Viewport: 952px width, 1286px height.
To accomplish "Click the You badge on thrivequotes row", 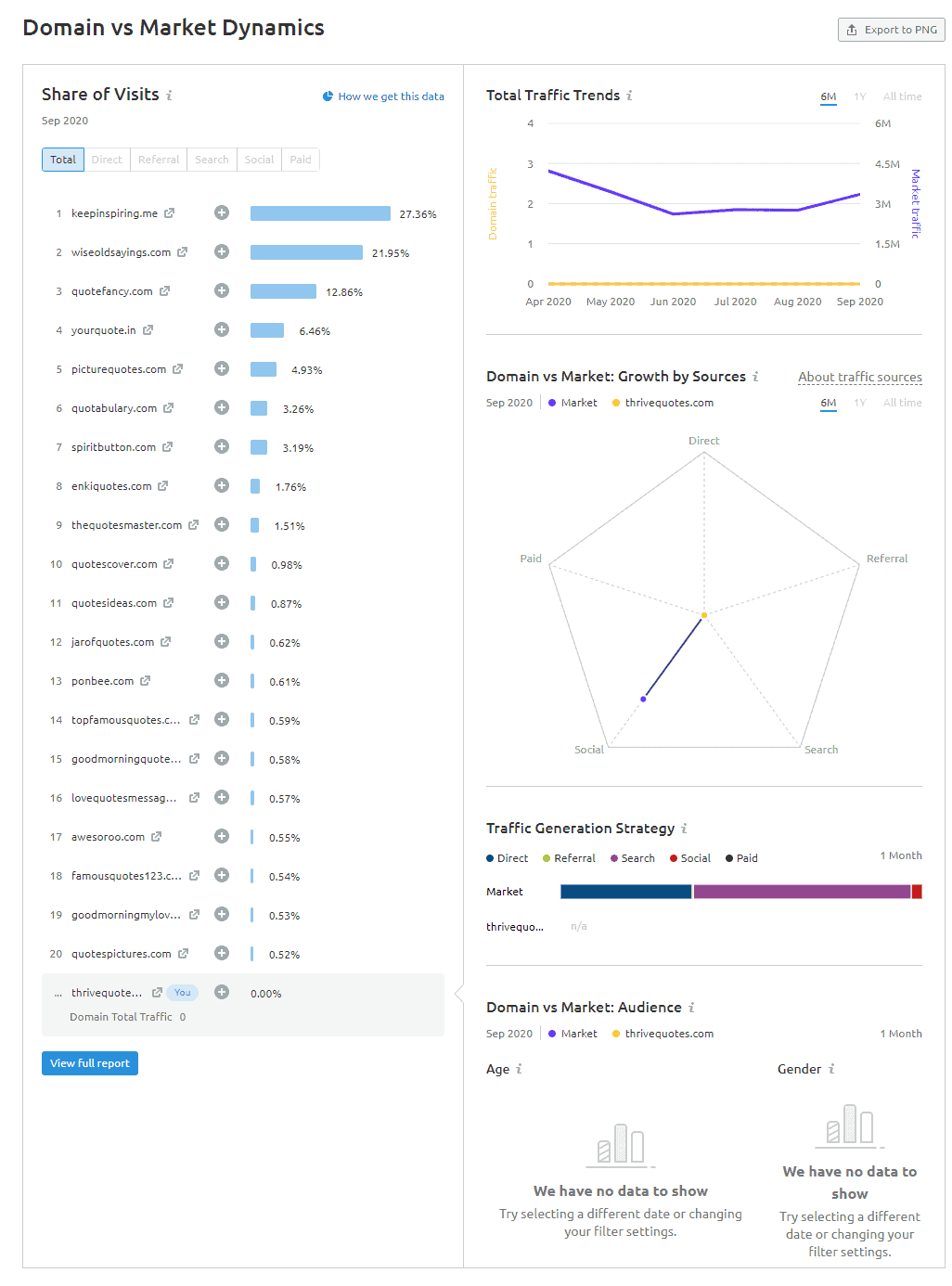I will 183,993.
